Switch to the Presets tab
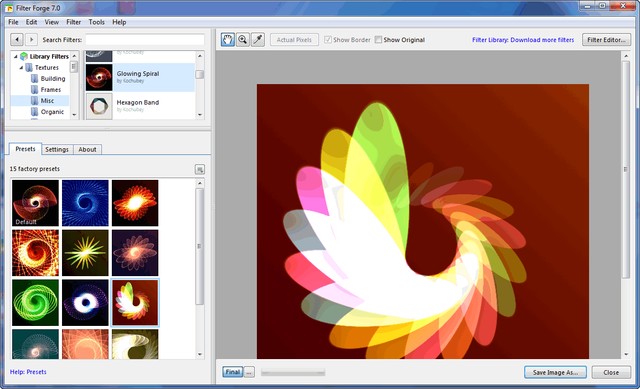The image size is (640, 389). [x=25, y=149]
